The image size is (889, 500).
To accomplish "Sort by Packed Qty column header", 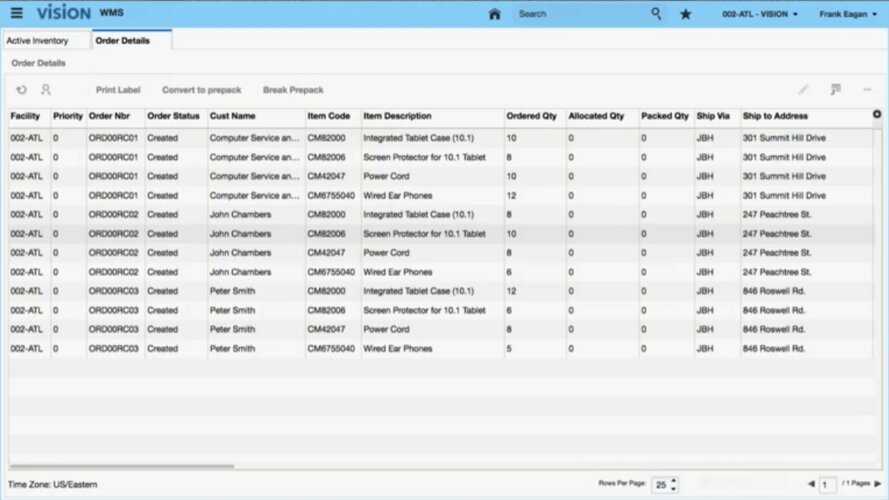I will pyautogui.click(x=664, y=116).
